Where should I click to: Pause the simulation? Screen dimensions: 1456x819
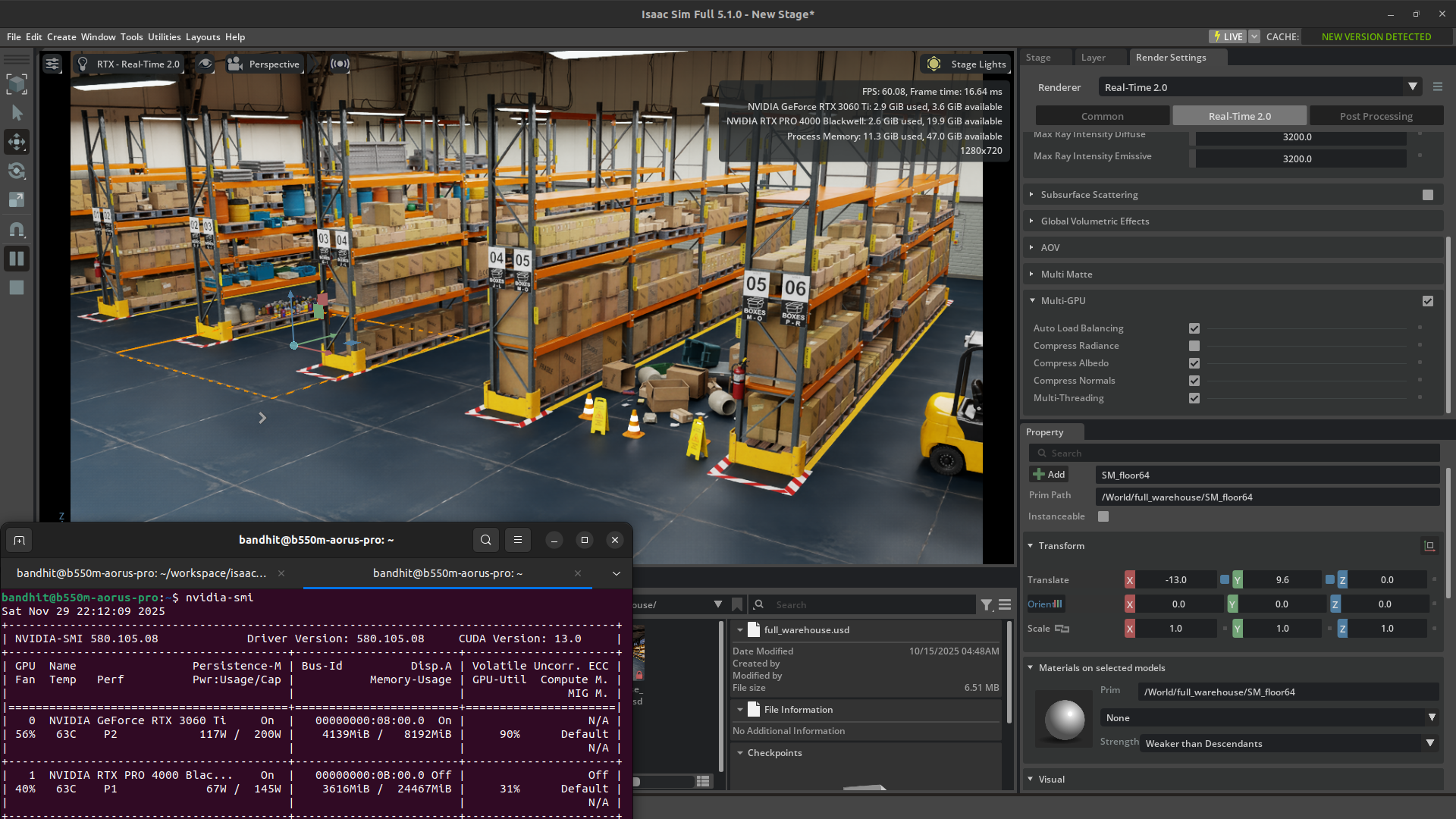pos(17,259)
